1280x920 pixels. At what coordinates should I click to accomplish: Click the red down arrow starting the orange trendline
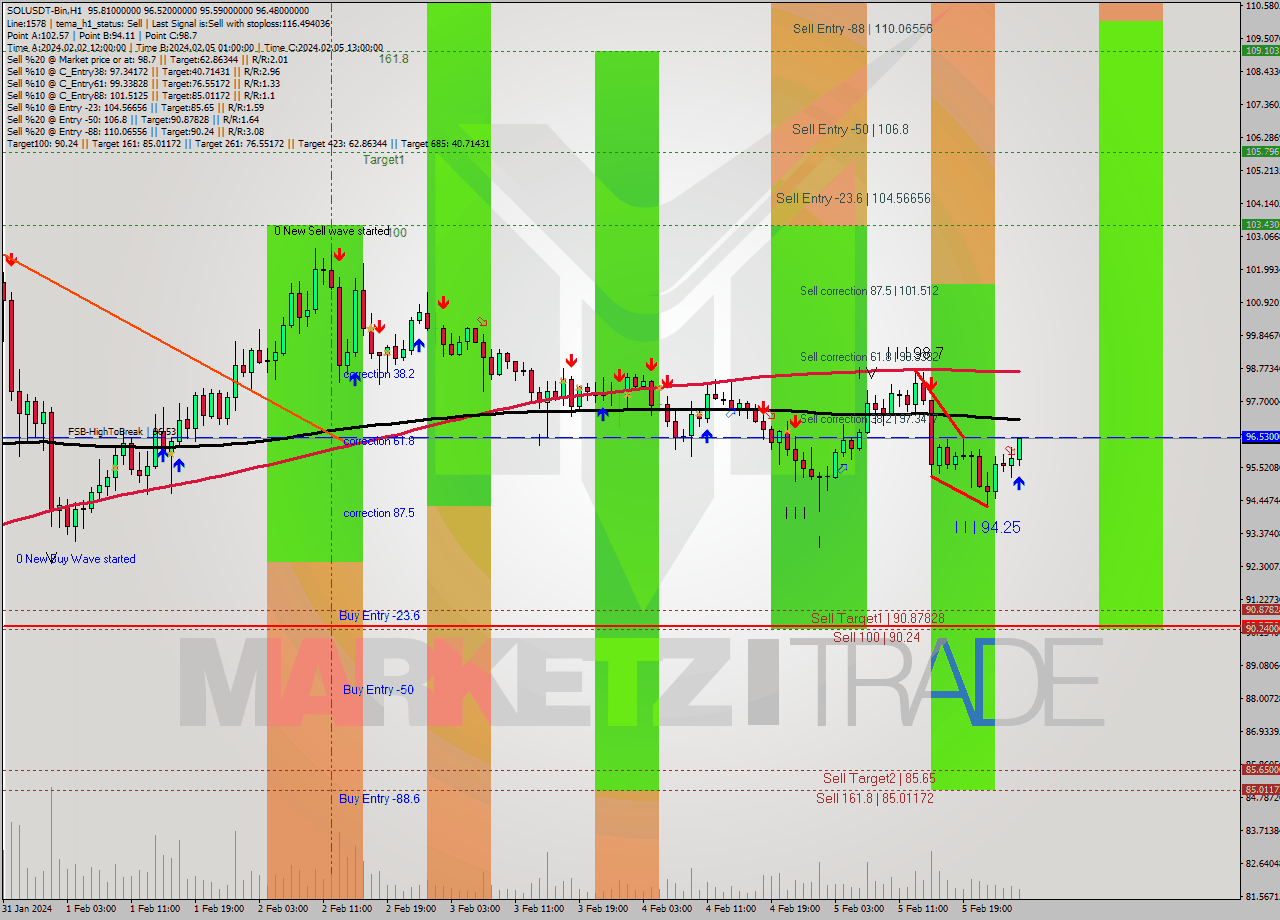click(10, 259)
